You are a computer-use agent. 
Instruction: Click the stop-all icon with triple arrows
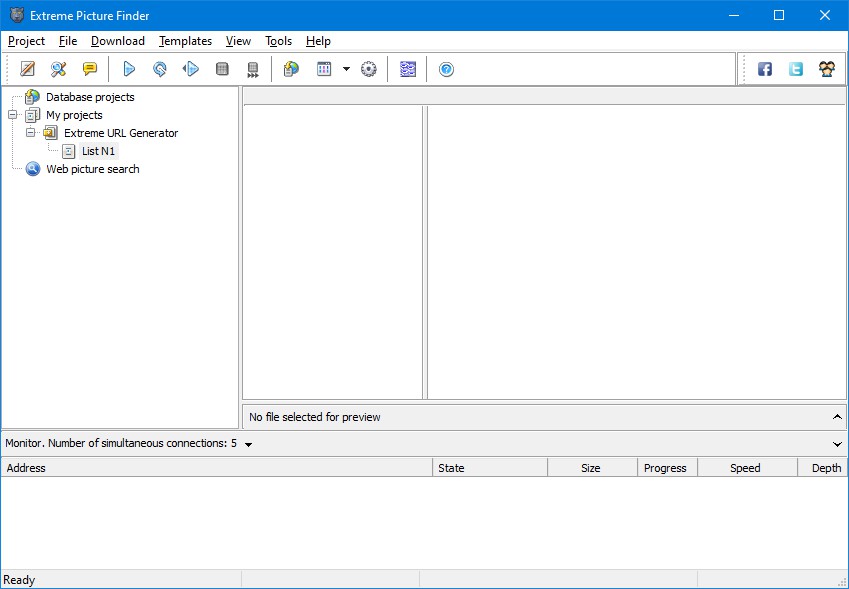tap(253, 69)
